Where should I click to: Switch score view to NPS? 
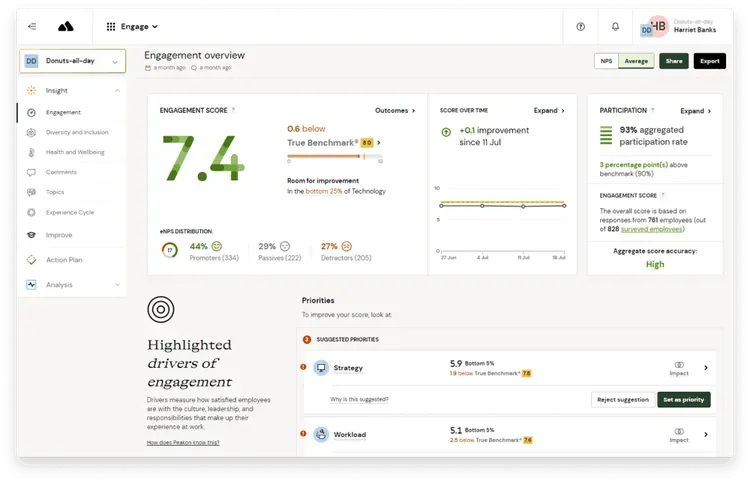coord(606,61)
